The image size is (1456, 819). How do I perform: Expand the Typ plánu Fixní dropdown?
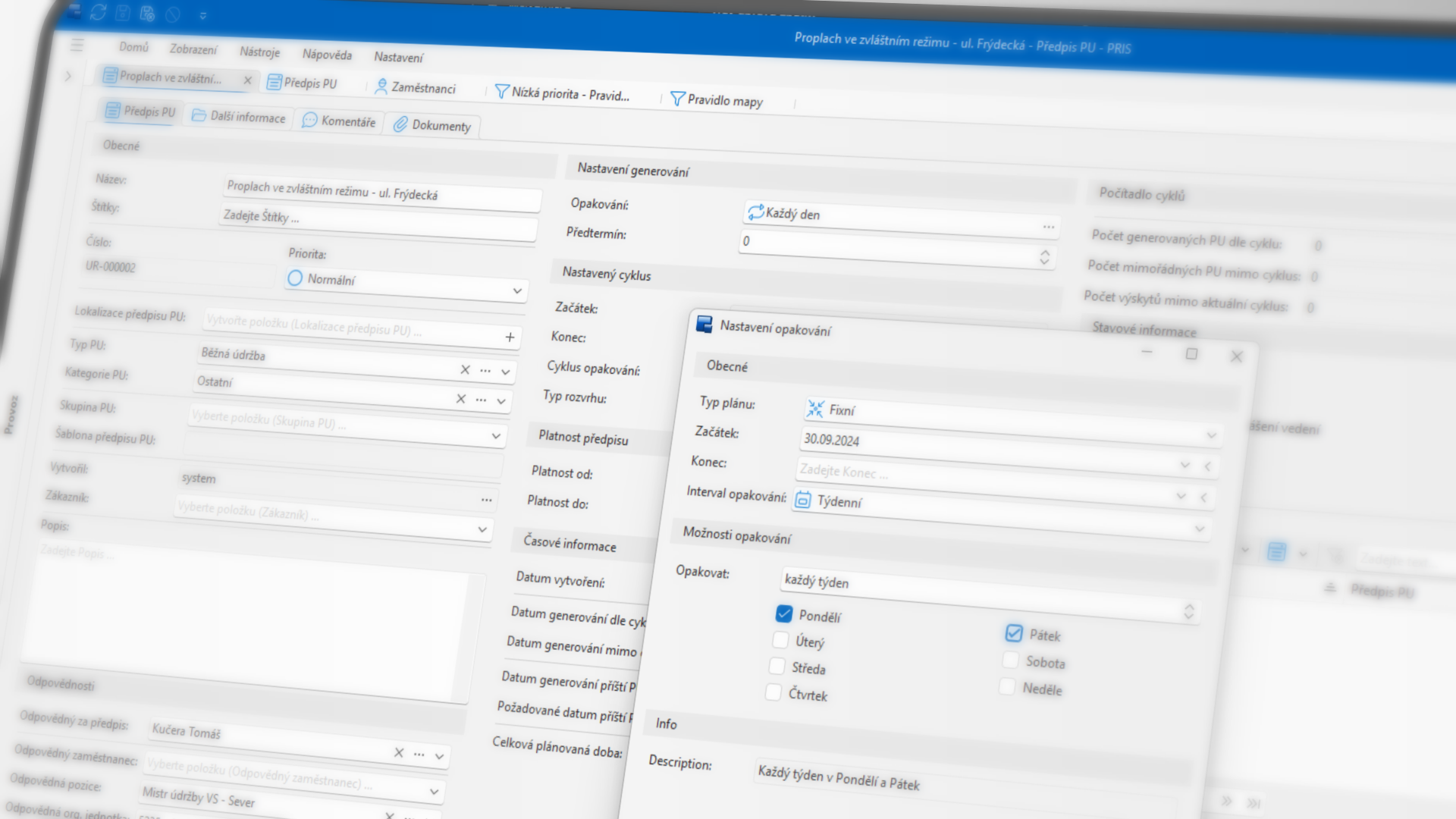1211,435
